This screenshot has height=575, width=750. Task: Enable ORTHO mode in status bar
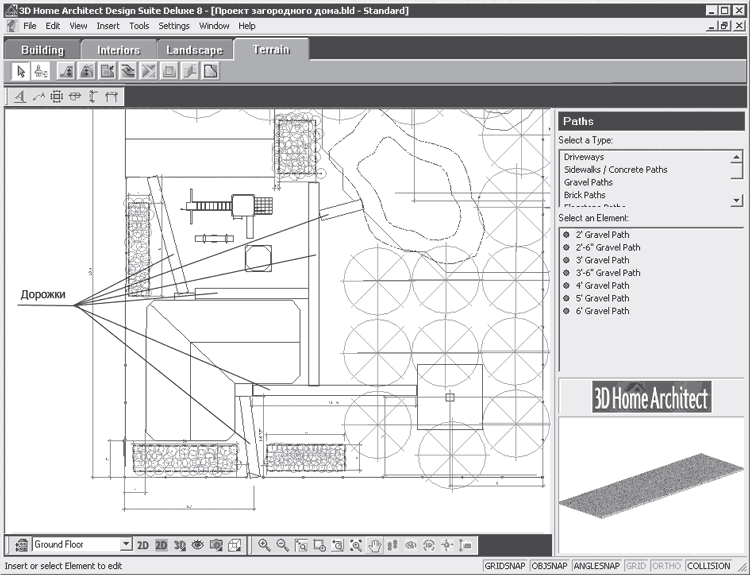coord(666,566)
